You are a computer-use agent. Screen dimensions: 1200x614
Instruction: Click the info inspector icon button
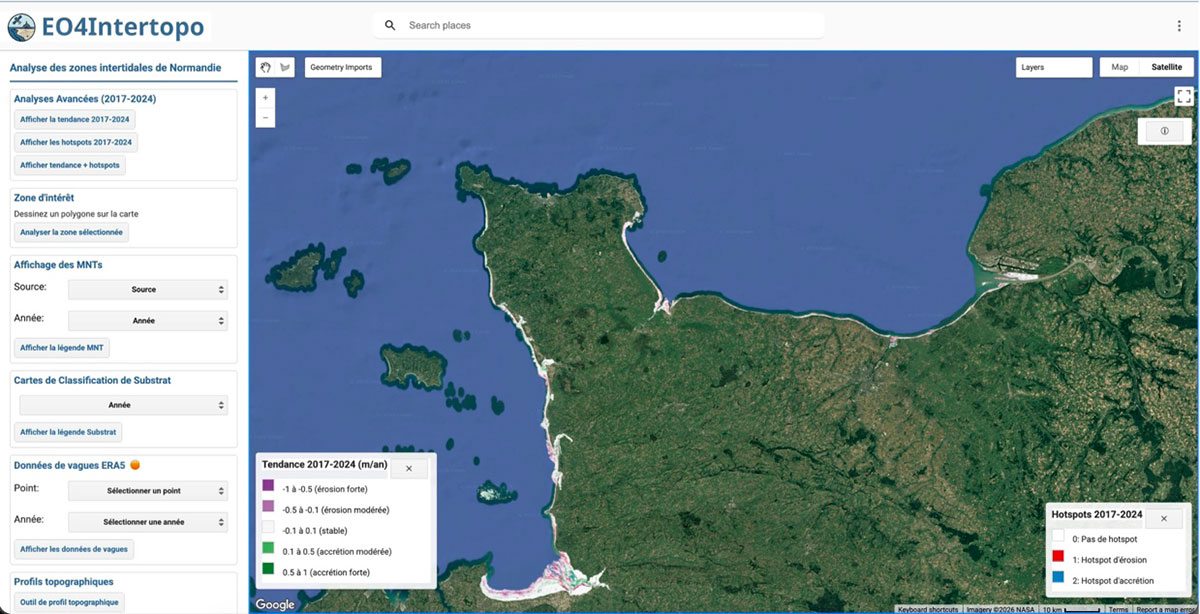pyautogui.click(x=1165, y=131)
